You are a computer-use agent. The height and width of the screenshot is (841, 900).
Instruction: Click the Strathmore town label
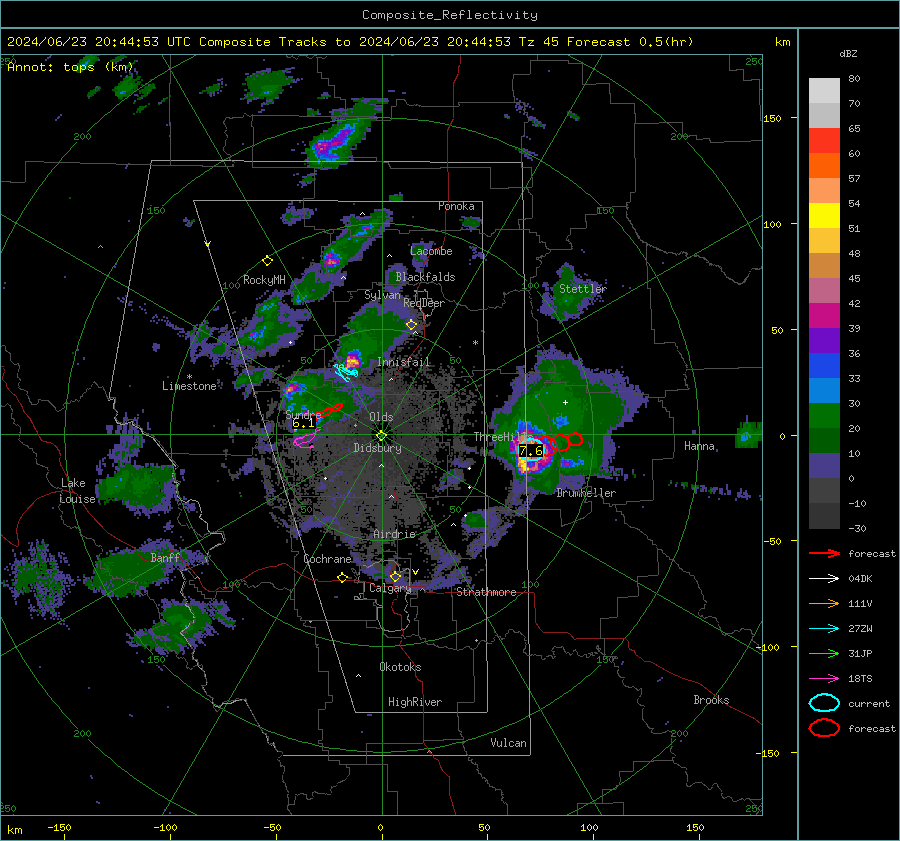click(486, 592)
